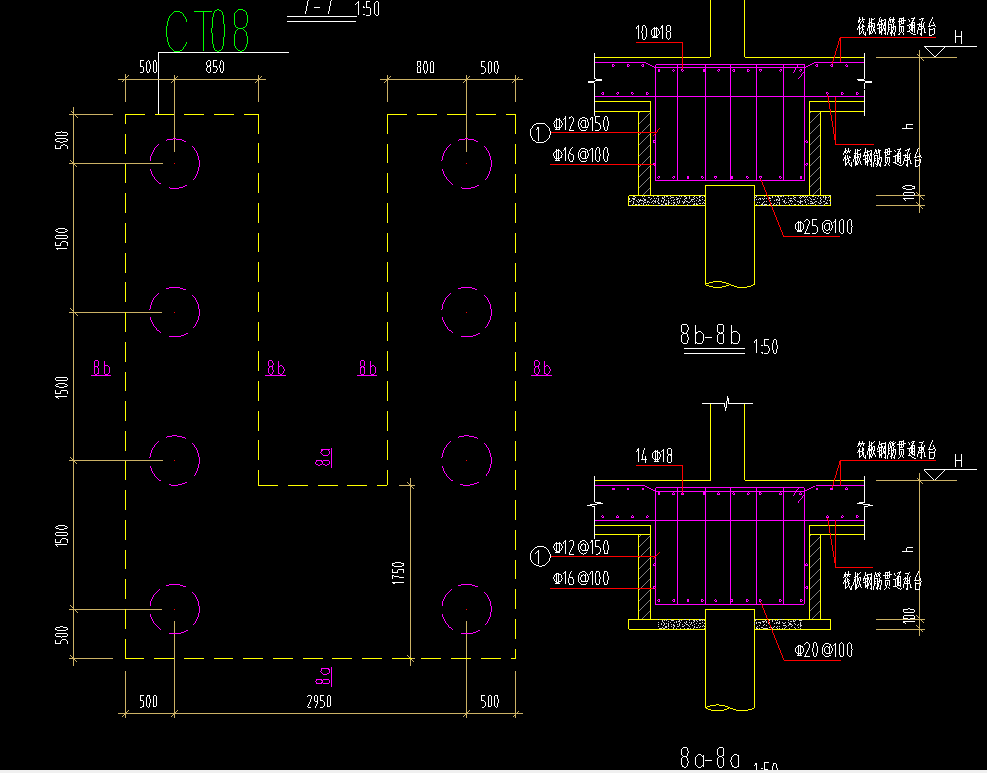Click the 10Φ18 rebar annotation
Image resolution: width=987 pixels, height=773 pixels.
point(653,33)
